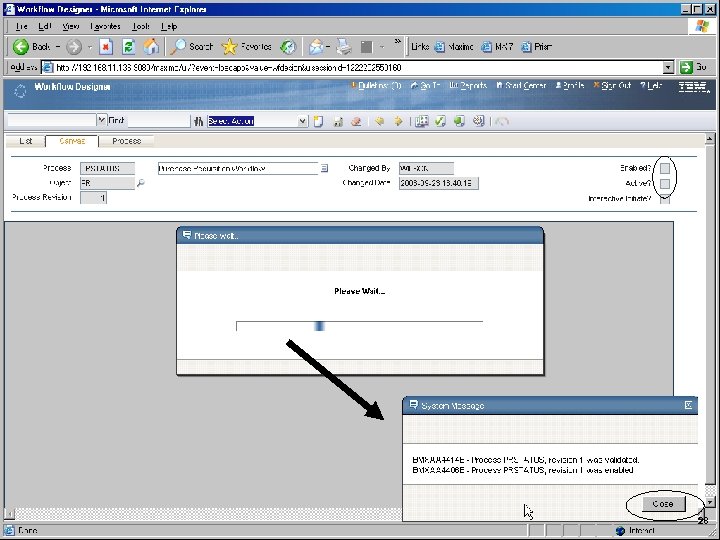Toggle the Enabled? checkbox
This screenshot has height=540, width=720.
[664, 169]
